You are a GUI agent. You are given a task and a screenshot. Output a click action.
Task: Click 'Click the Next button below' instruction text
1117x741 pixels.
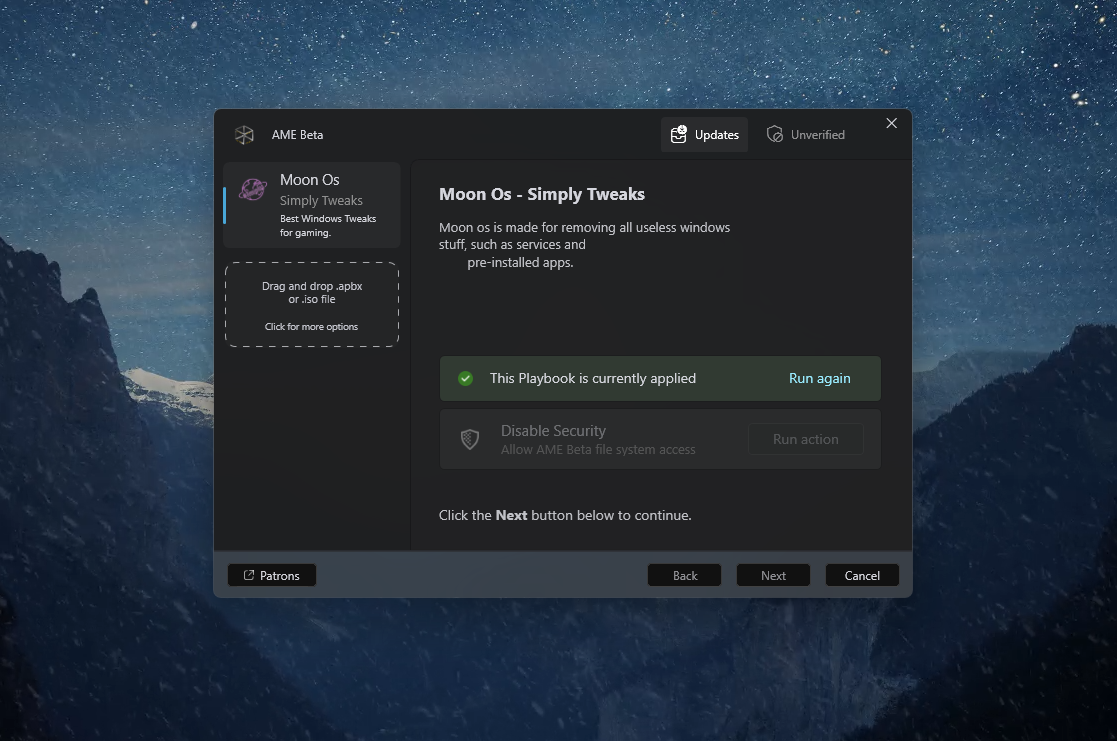(565, 515)
